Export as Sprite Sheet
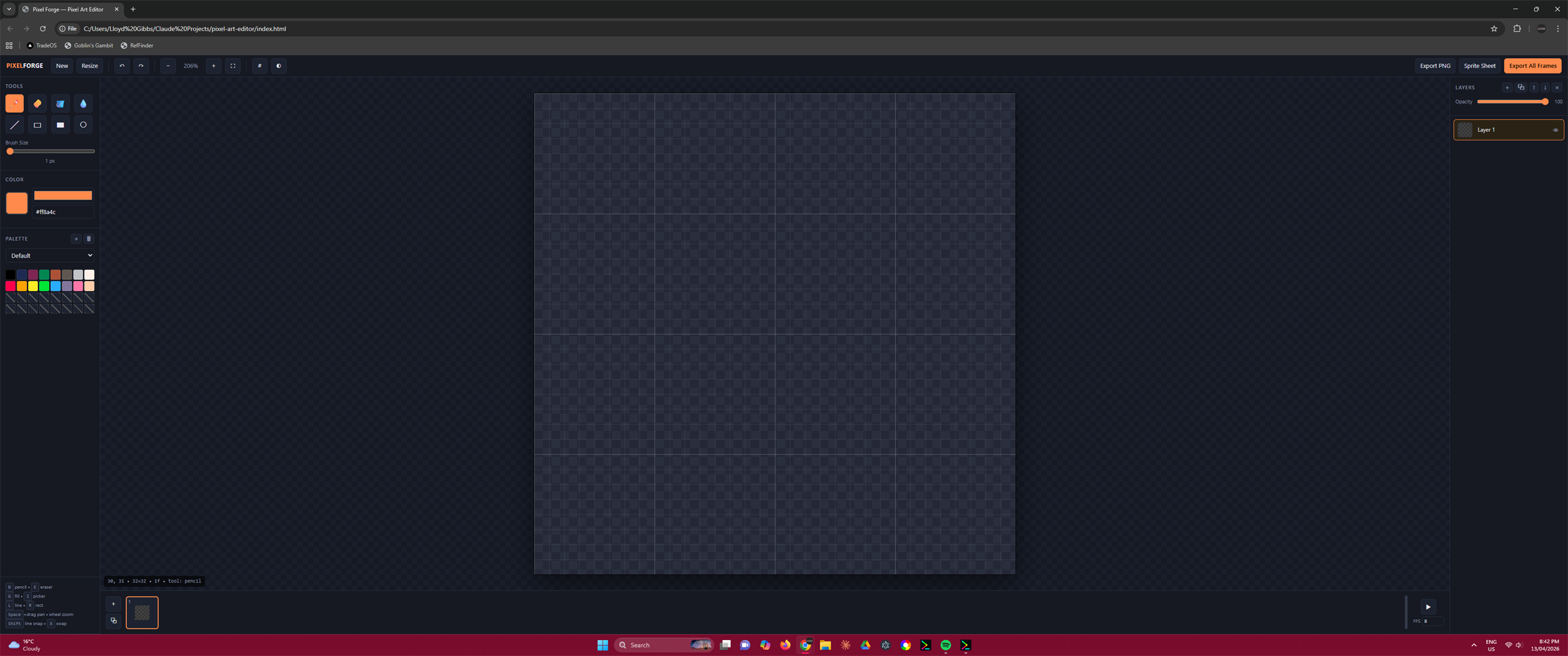The image size is (1568, 656). [x=1479, y=66]
